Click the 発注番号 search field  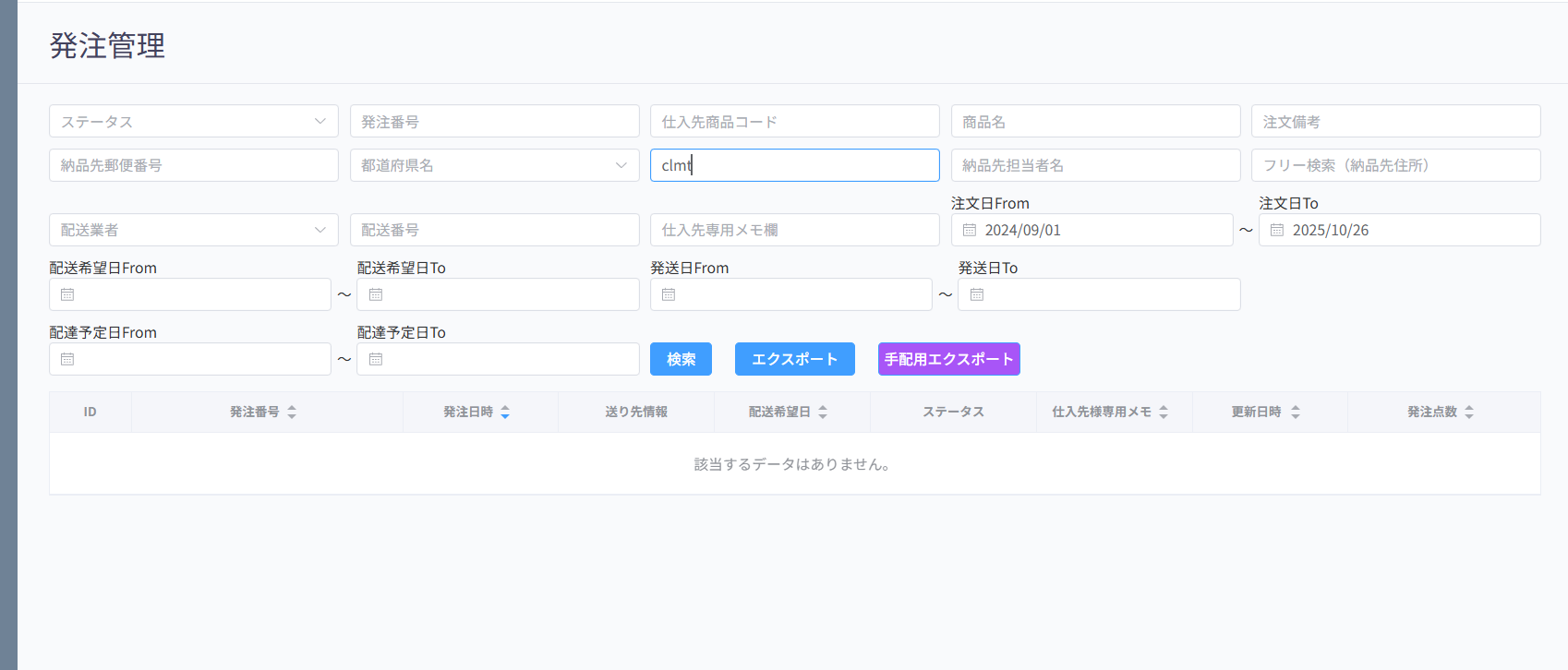494,121
